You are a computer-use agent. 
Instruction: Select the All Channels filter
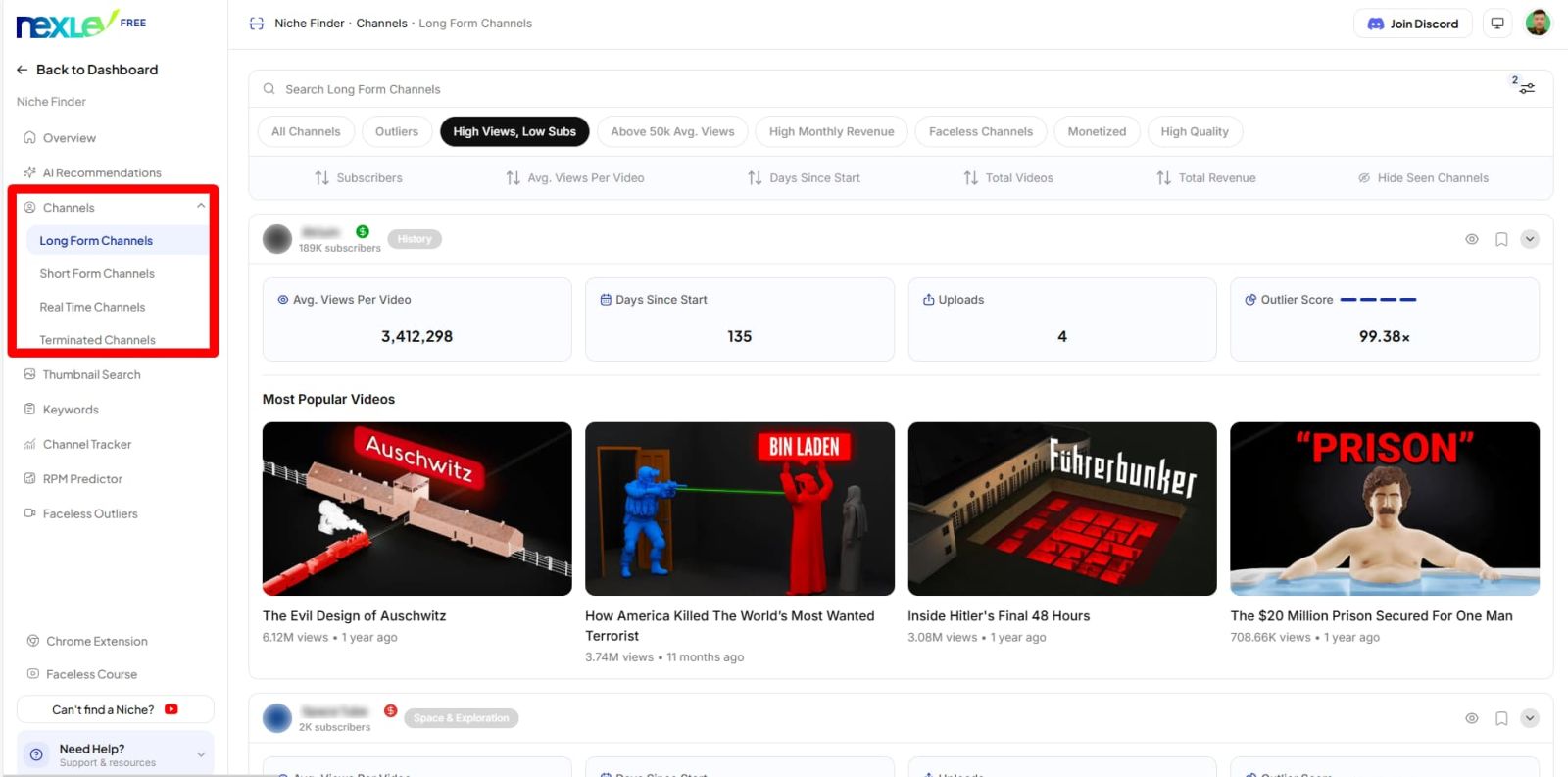306,131
